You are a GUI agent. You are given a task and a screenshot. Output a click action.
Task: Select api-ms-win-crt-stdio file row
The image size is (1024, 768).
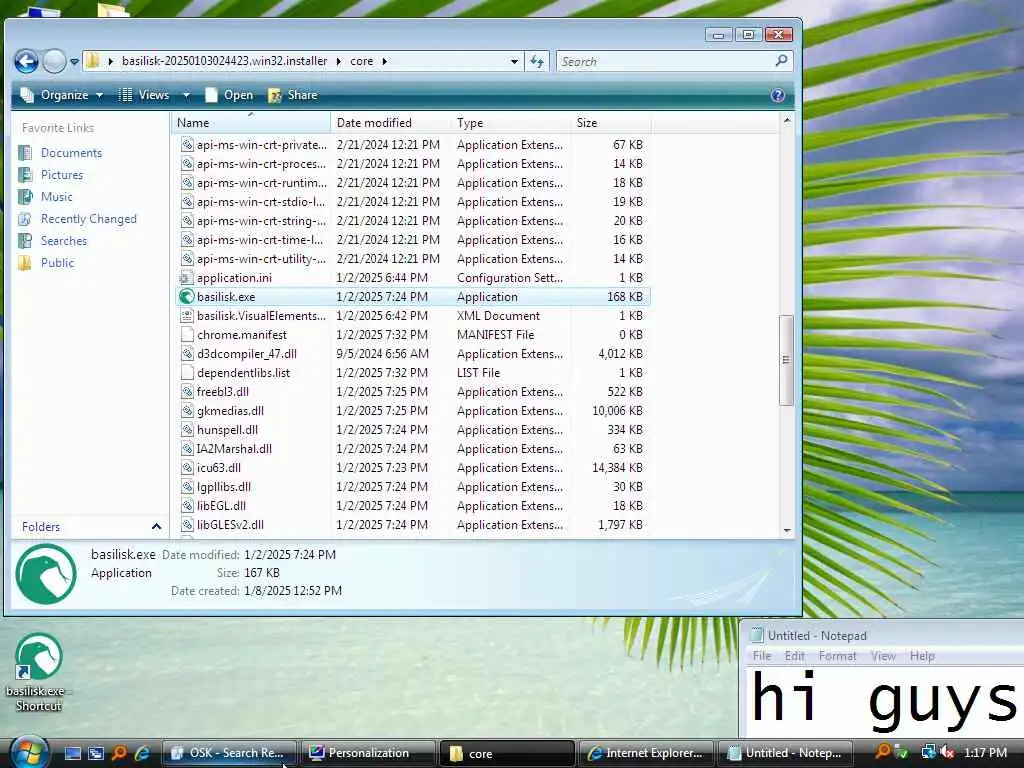point(413,201)
